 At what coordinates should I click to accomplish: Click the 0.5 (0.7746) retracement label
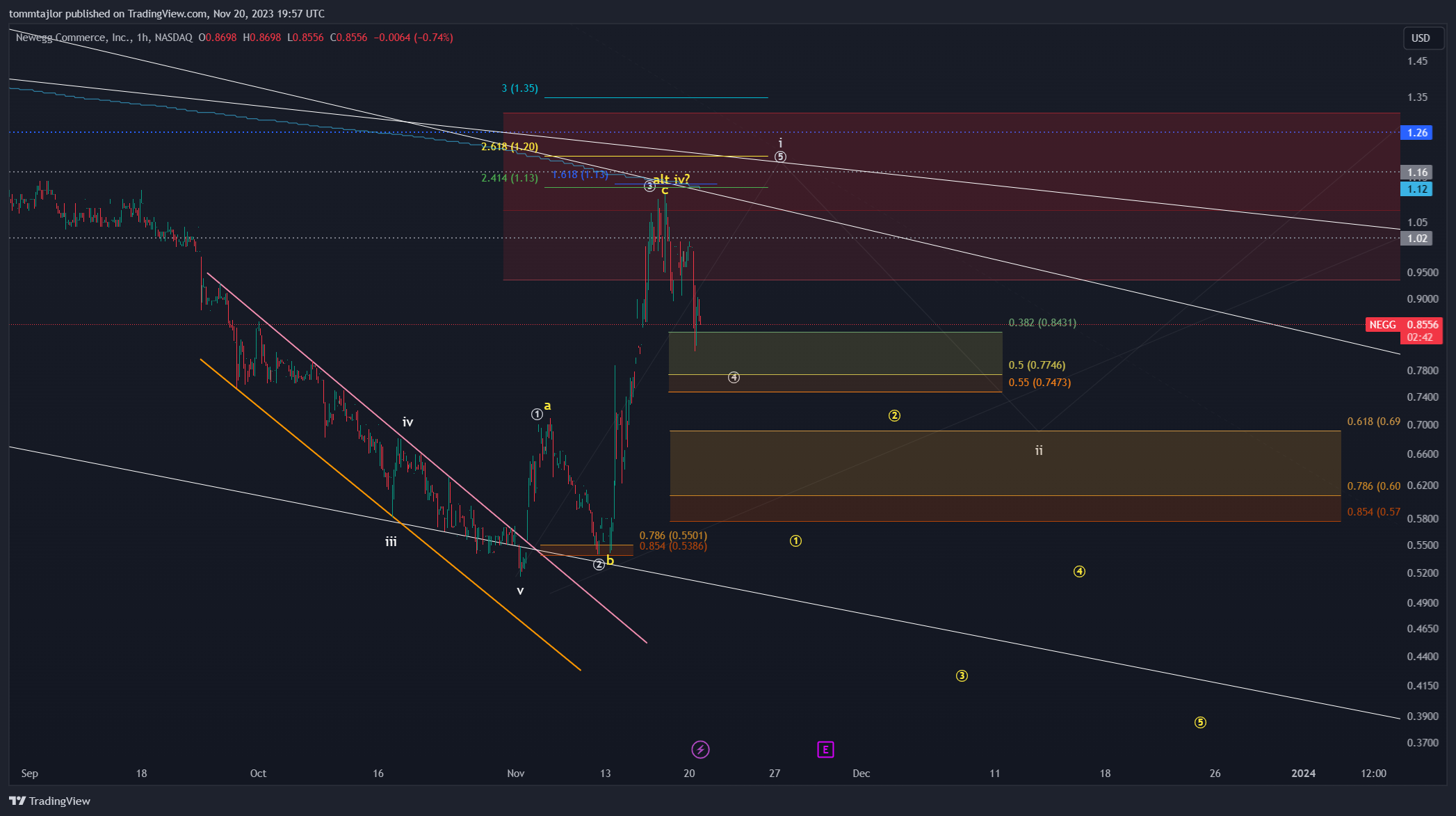pos(1037,365)
